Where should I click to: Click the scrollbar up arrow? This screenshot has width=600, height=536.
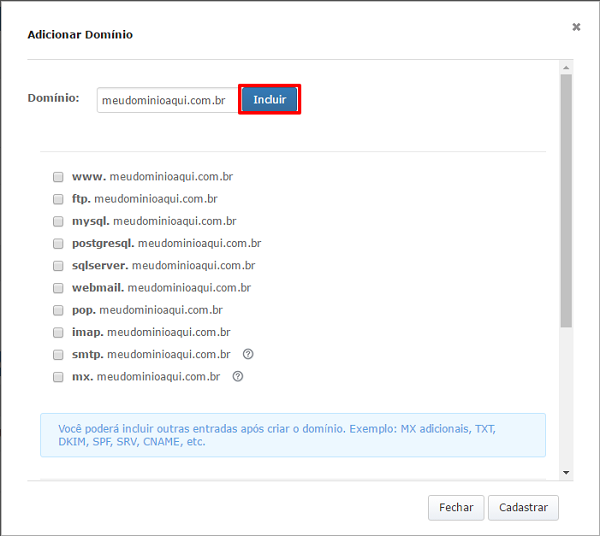pos(566,68)
